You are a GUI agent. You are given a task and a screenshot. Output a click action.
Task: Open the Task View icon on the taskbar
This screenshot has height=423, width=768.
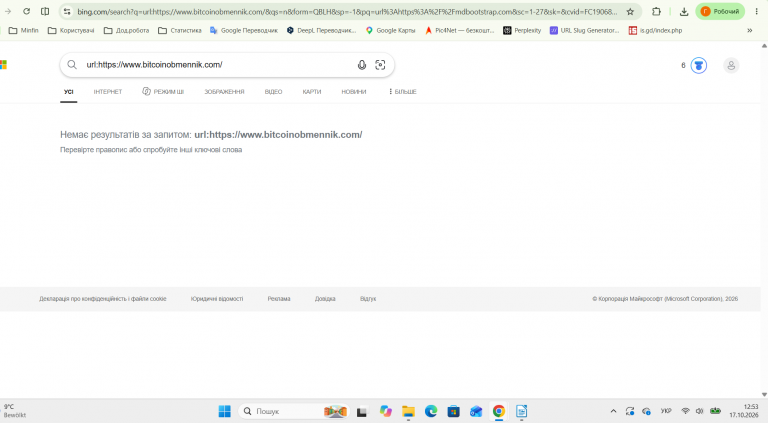click(362, 412)
